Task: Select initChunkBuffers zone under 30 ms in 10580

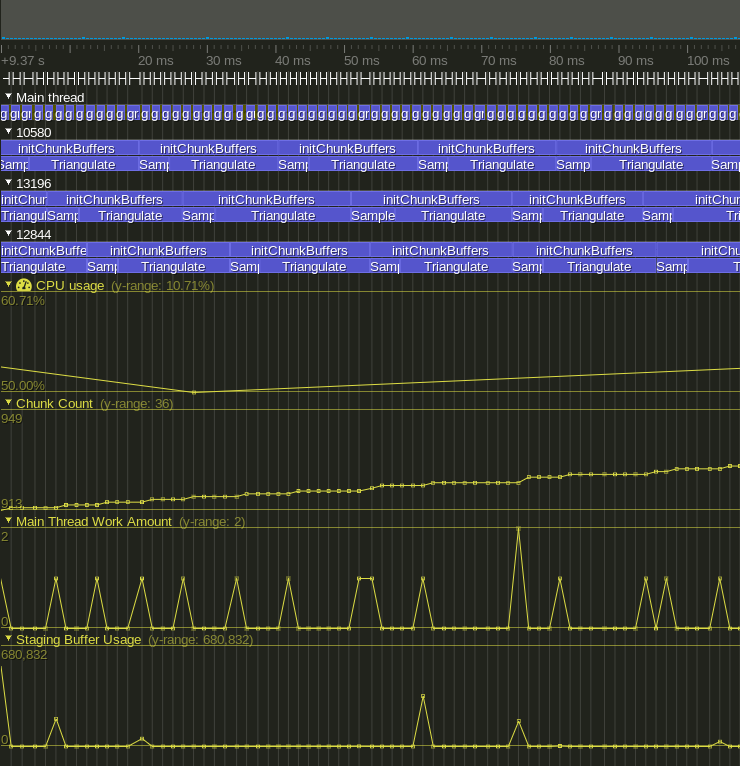Action: tap(208, 149)
